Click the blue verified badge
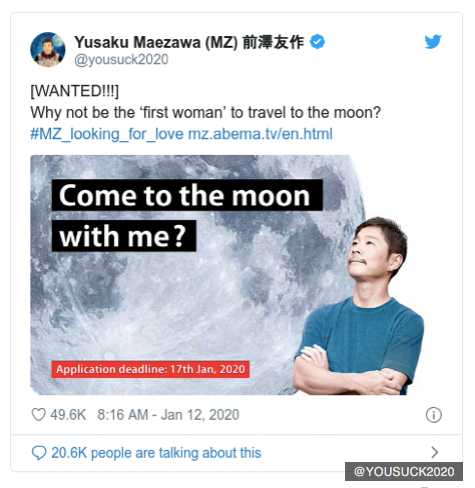Viewport: 475px width, 488px height. point(317,42)
